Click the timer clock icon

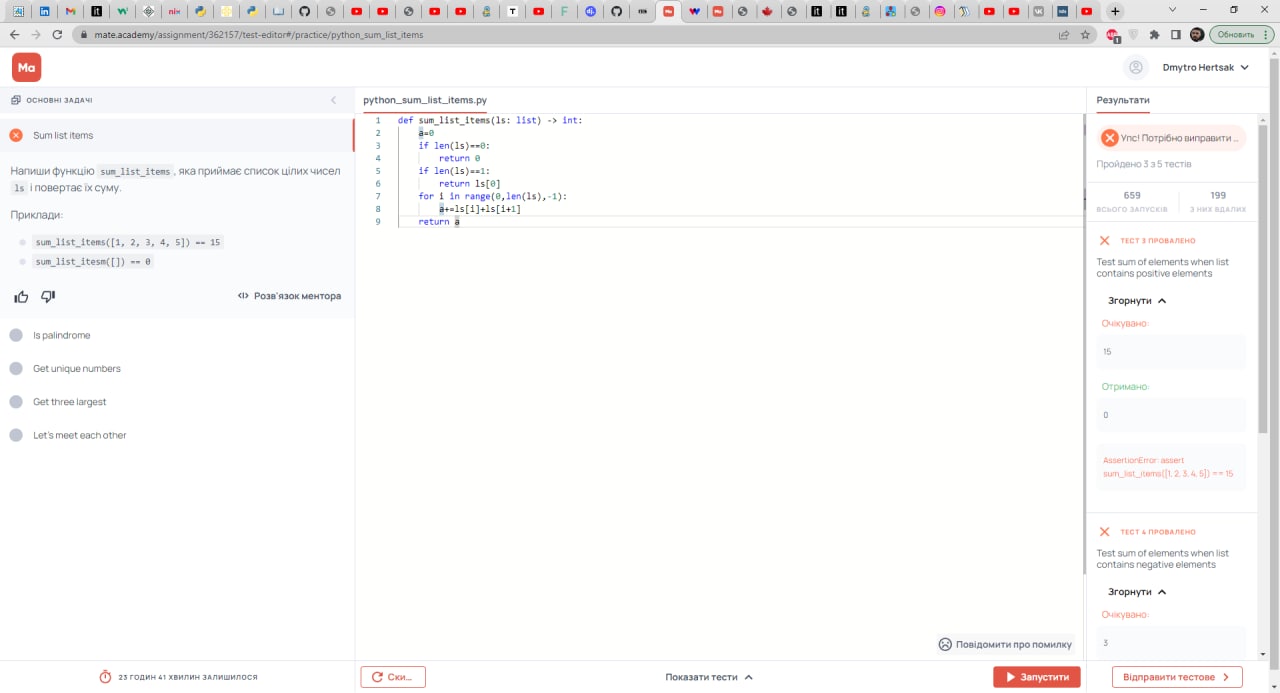[x=105, y=677]
